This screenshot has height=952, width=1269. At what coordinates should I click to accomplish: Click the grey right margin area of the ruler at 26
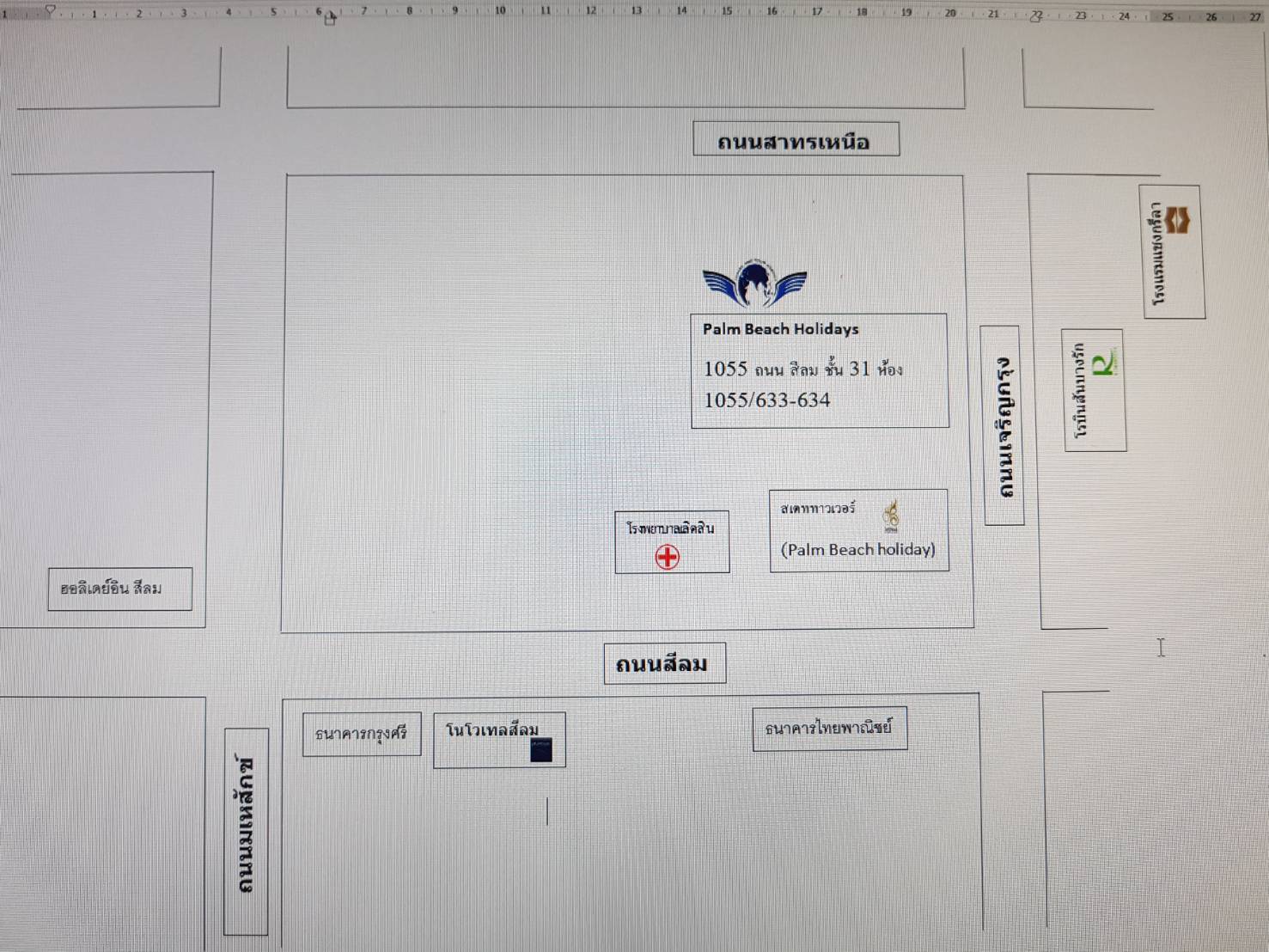pyautogui.click(x=1211, y=16)
